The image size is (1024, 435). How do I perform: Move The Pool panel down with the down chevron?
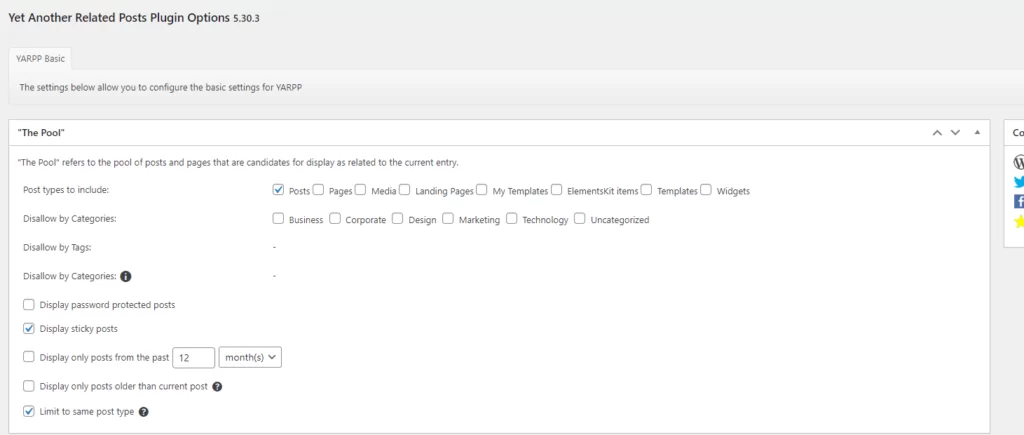coord(955,132)
